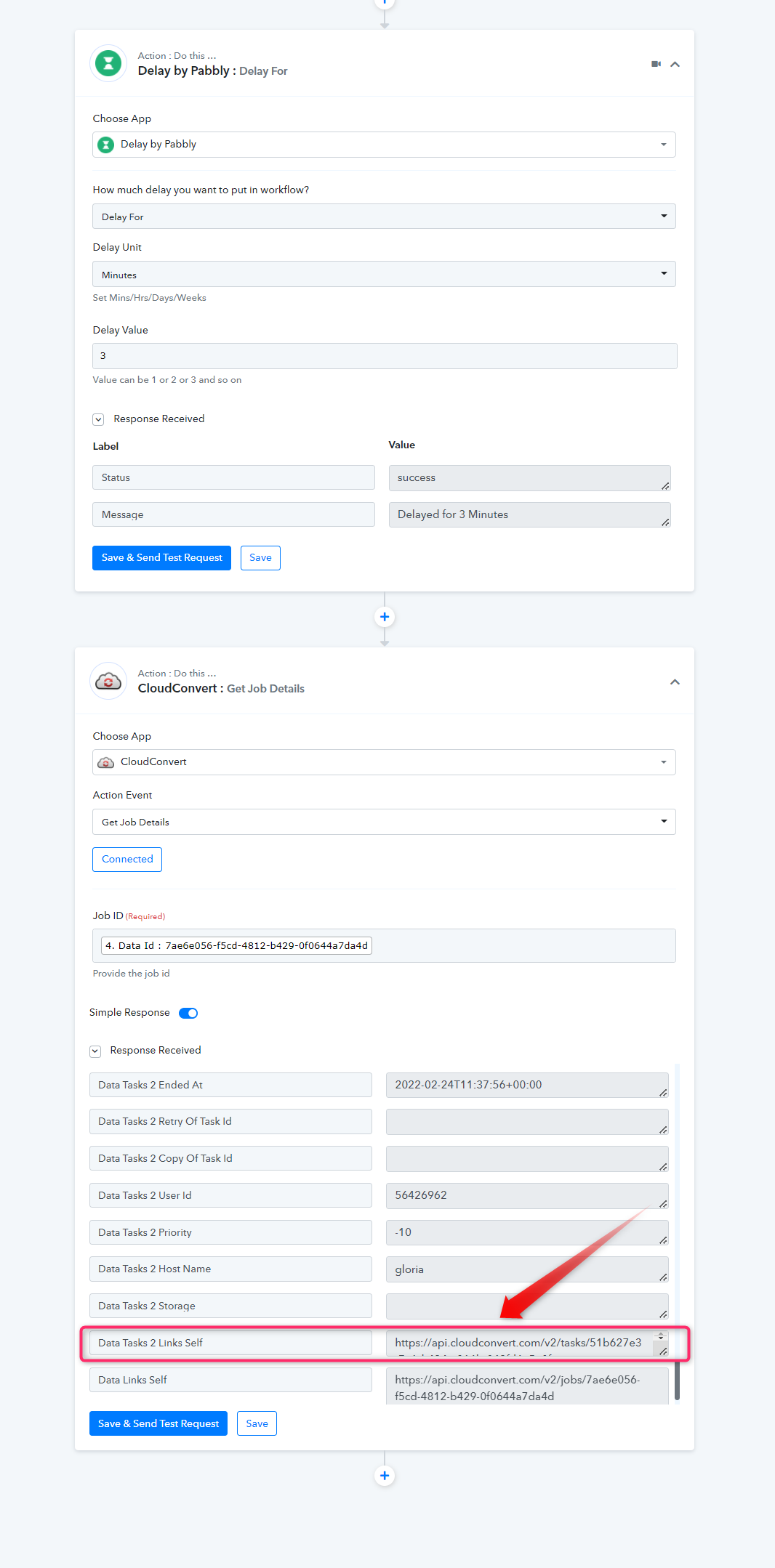Click the Data Tasks 2 Priority label

[230, 1232]
